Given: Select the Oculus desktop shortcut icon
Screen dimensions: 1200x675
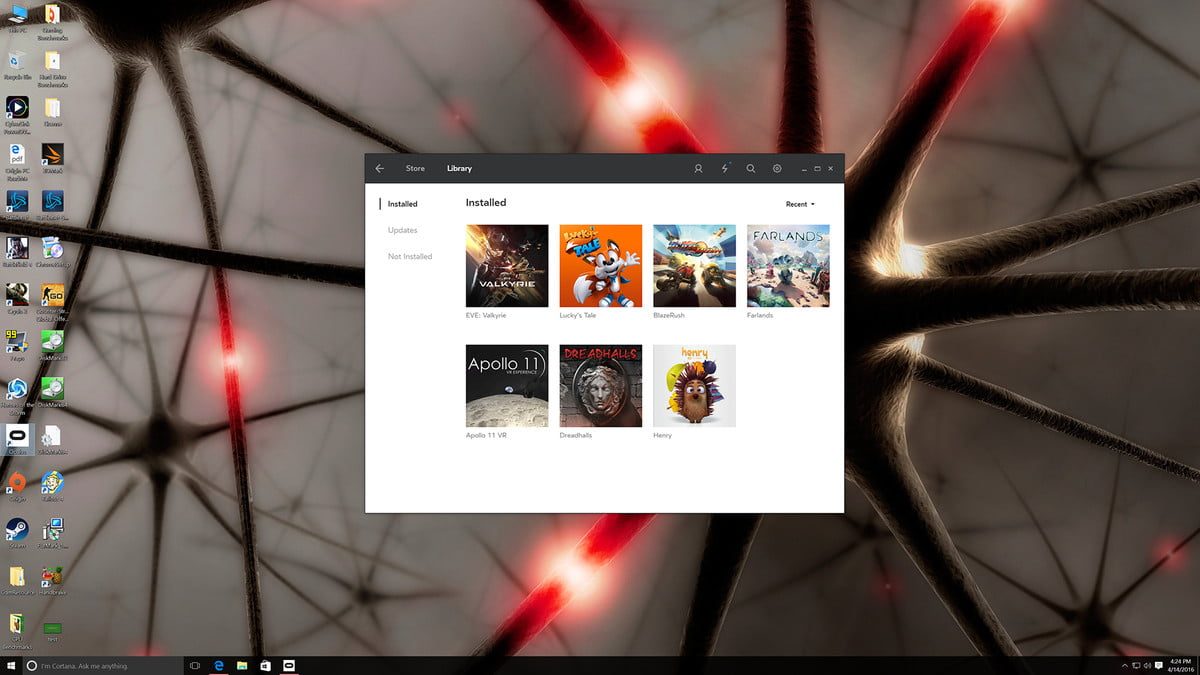Looking at the screenshot, I should point(17,440).
